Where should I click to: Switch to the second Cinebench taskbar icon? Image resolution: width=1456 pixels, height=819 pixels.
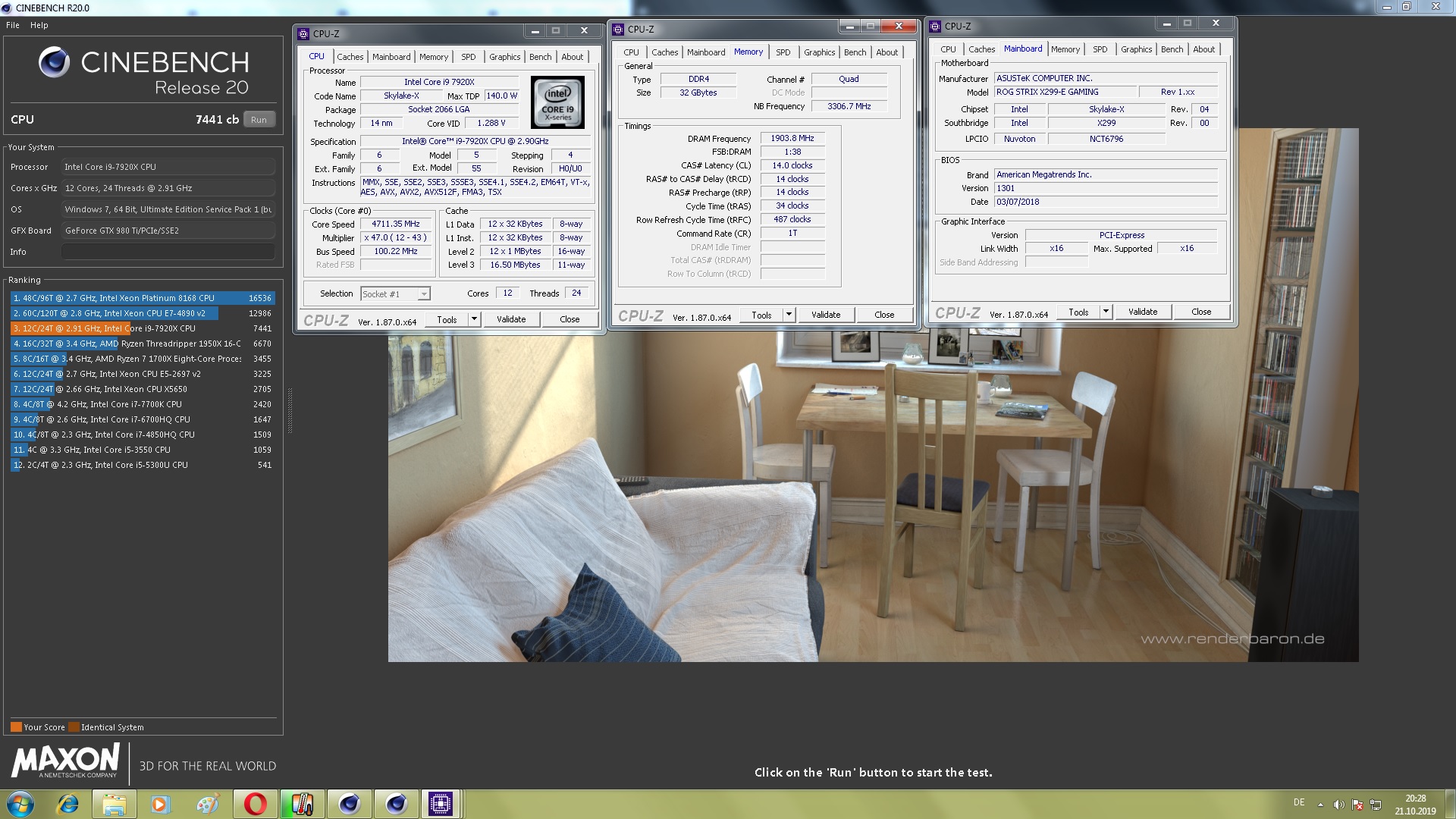click(x=395, y=804)
